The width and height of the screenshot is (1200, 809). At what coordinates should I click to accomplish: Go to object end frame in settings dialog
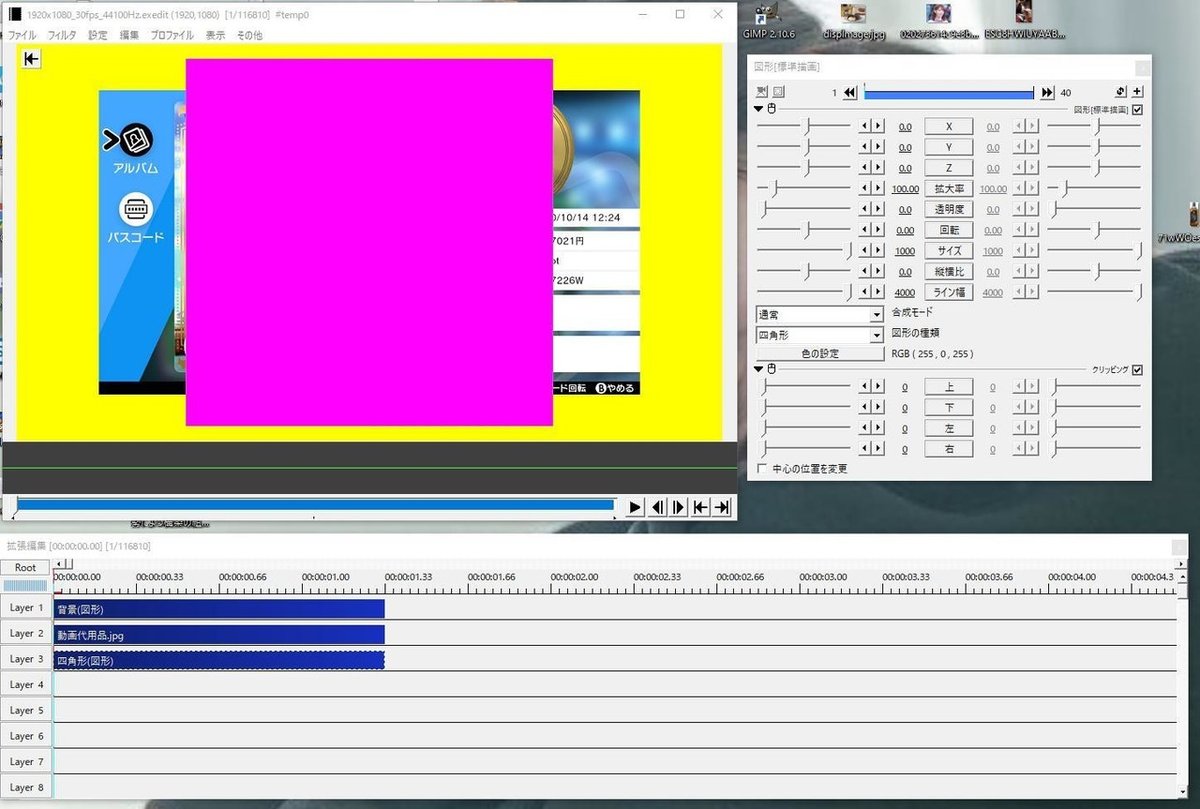pos(1047,93)
